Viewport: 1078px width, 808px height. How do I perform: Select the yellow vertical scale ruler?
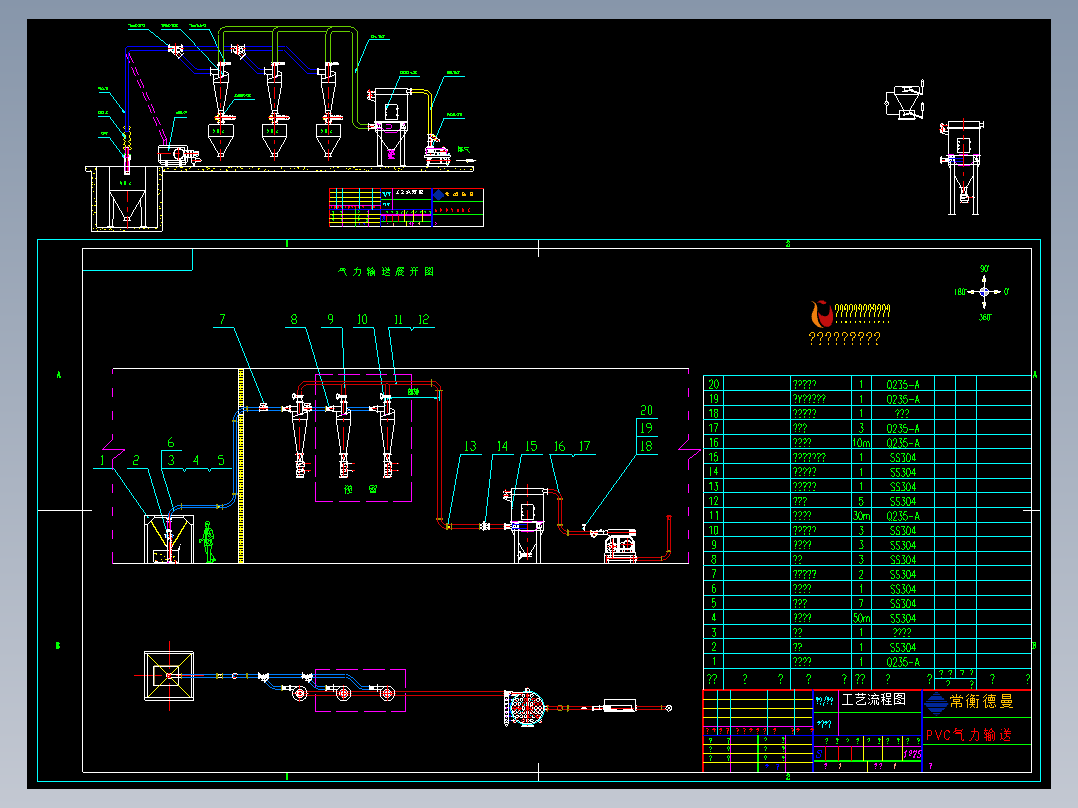[x=241, y=466]
